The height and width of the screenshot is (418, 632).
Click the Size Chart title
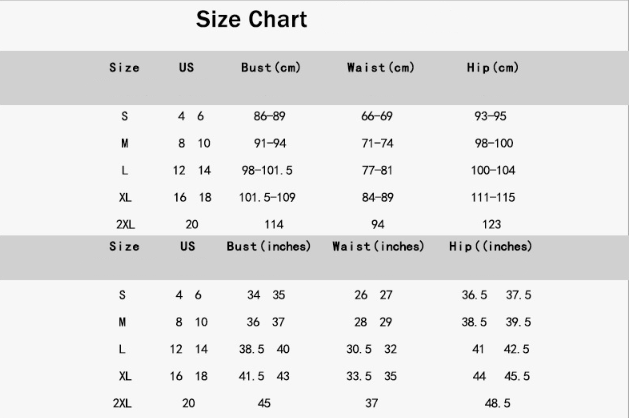tap(251, 19)
